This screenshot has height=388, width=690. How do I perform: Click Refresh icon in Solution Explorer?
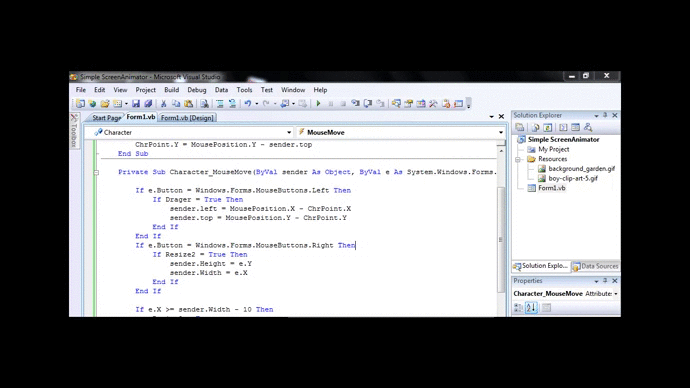(547, 128)
